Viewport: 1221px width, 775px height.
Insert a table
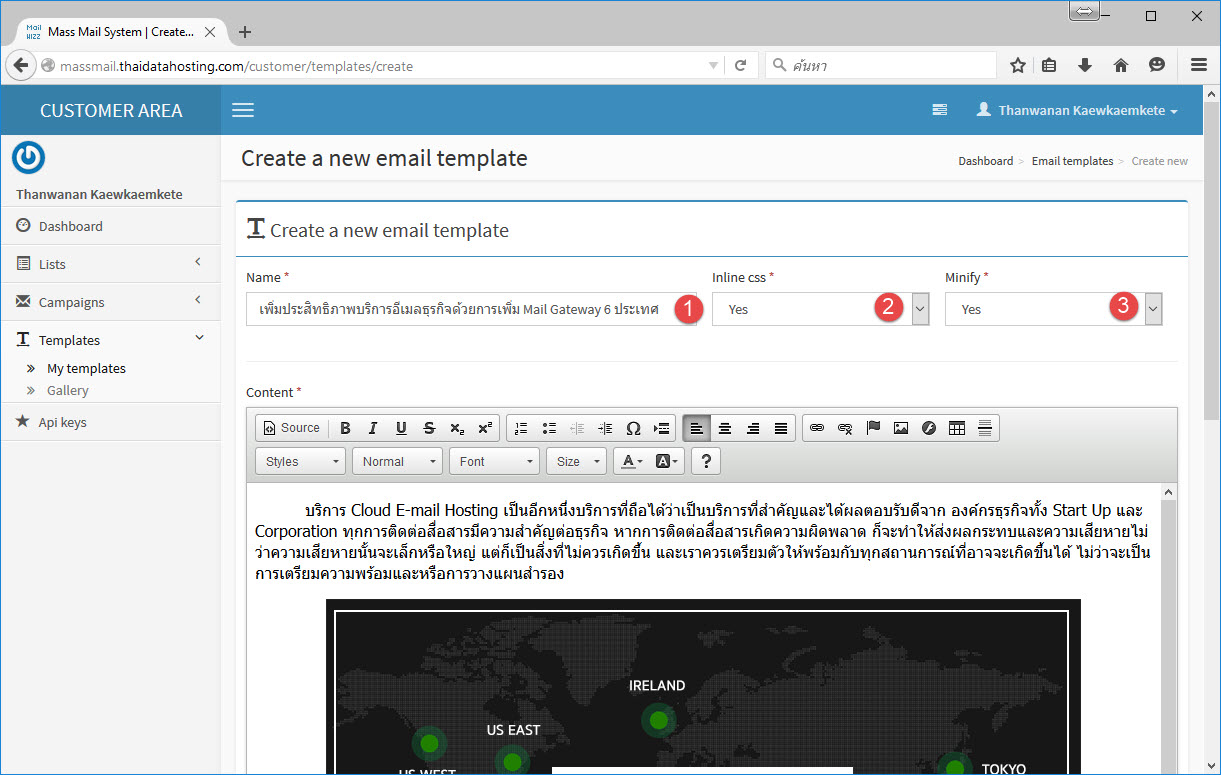point(957,428)
